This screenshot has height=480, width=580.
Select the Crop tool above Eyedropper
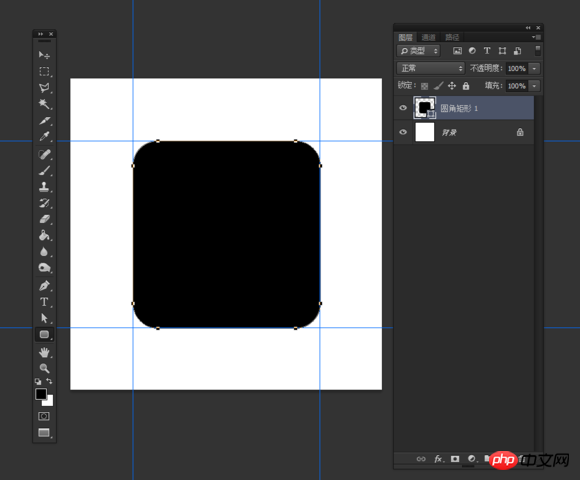pyautogui.click(x=44, y=120)
